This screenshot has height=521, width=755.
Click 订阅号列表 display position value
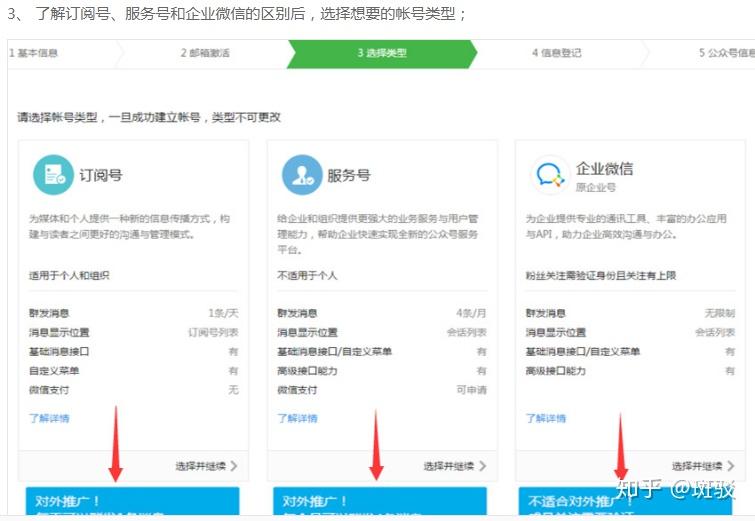point(213,332)
